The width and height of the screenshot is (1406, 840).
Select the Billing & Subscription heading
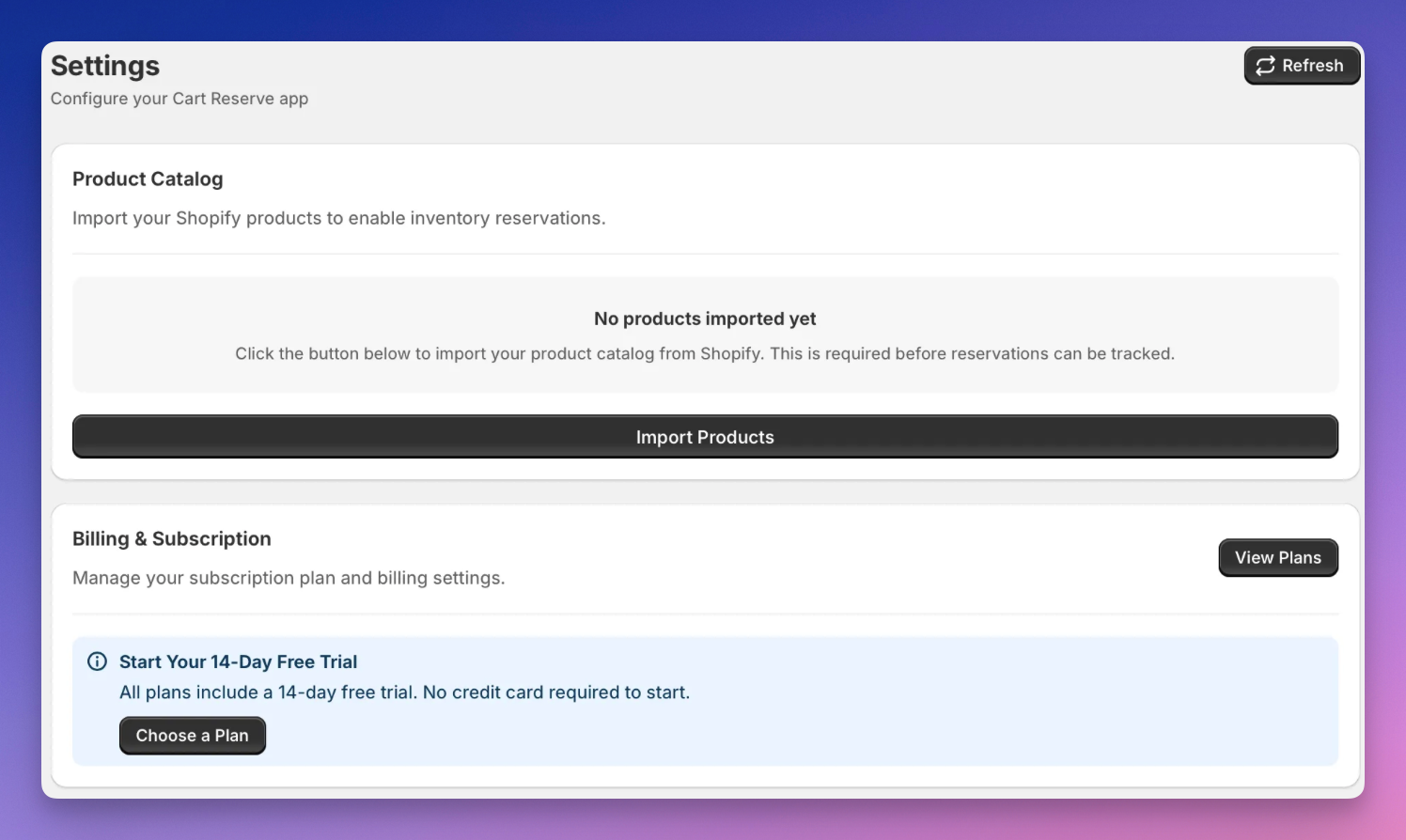171,539
